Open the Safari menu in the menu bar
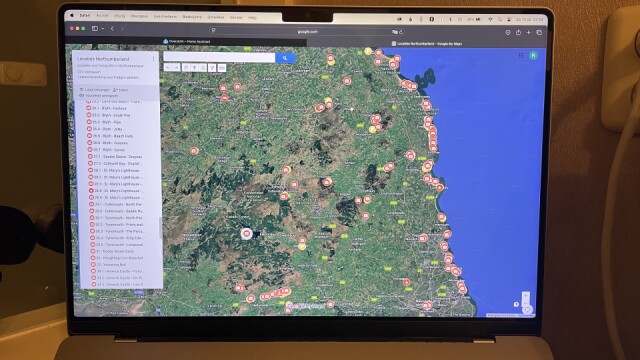The width and height of the screenshot is (640, 360). (x=84, y=16)
